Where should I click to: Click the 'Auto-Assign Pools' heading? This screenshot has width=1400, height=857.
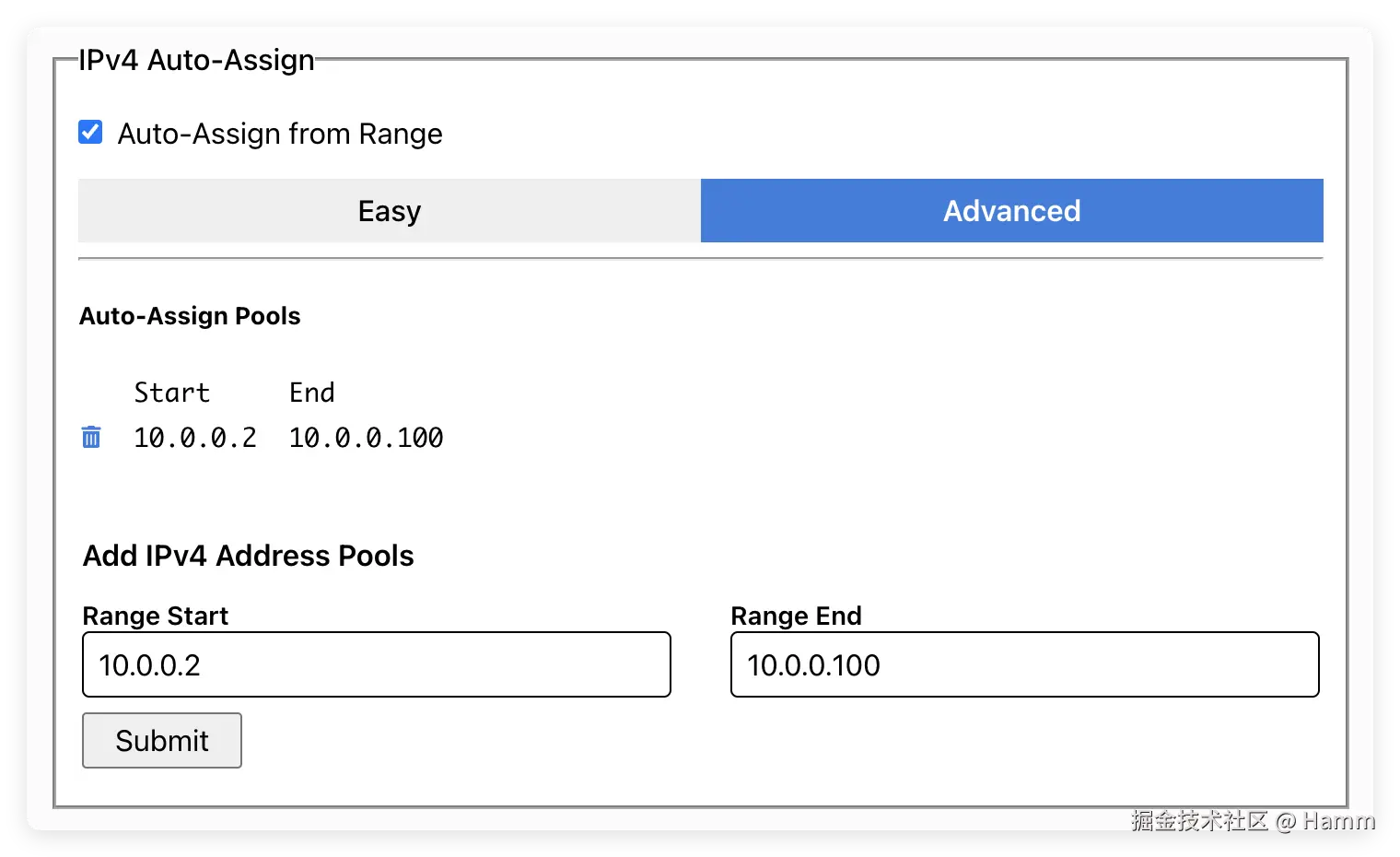pyautogui.click(x=190, y=316)
